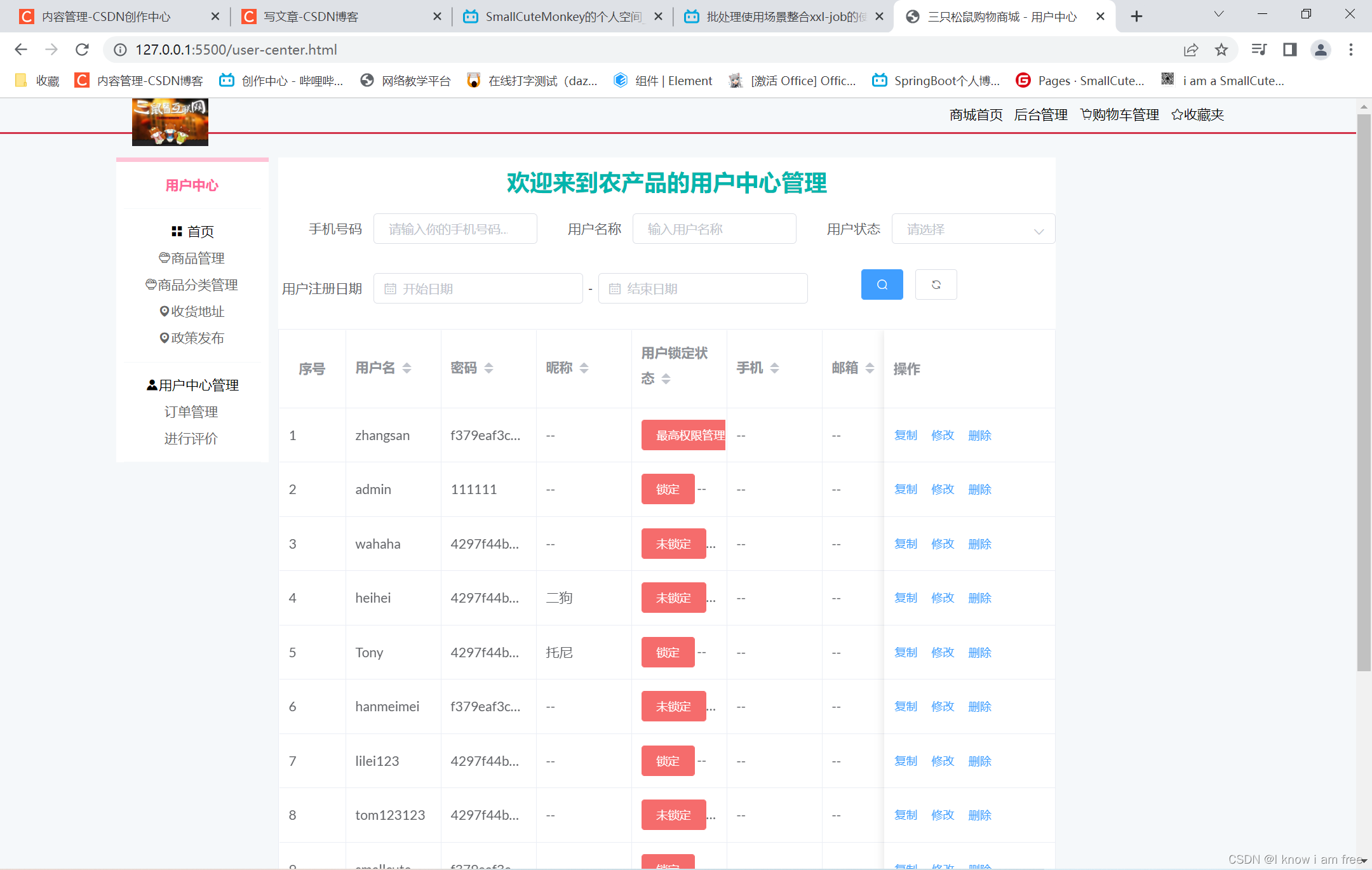Click the page vertical scrollbar
This screenshot has height=870, width=1372.
pyautogui.click(x=1364, y=392)
